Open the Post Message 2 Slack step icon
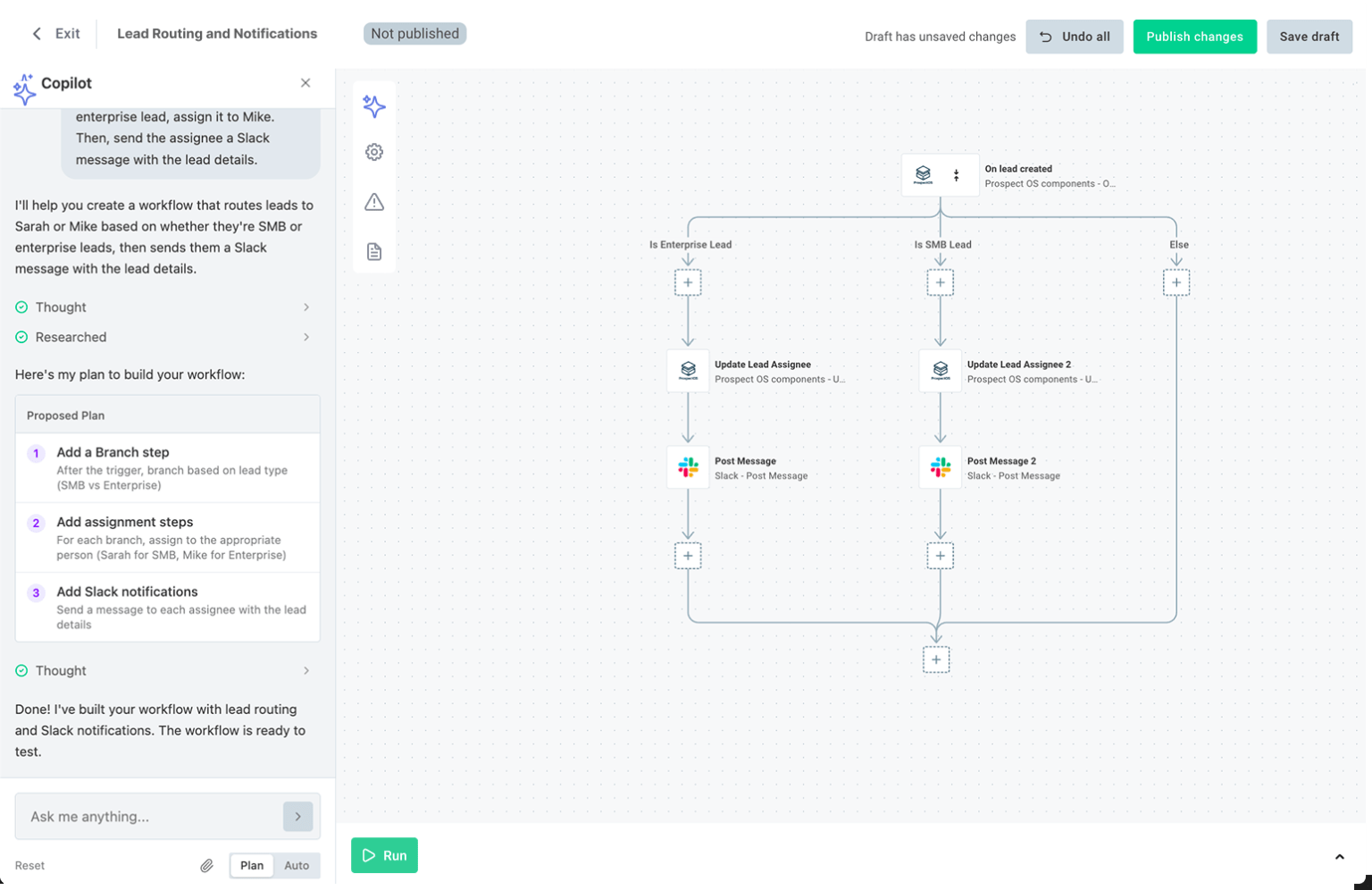Viewport: 1372px width, 890px height. coord(941,467)
